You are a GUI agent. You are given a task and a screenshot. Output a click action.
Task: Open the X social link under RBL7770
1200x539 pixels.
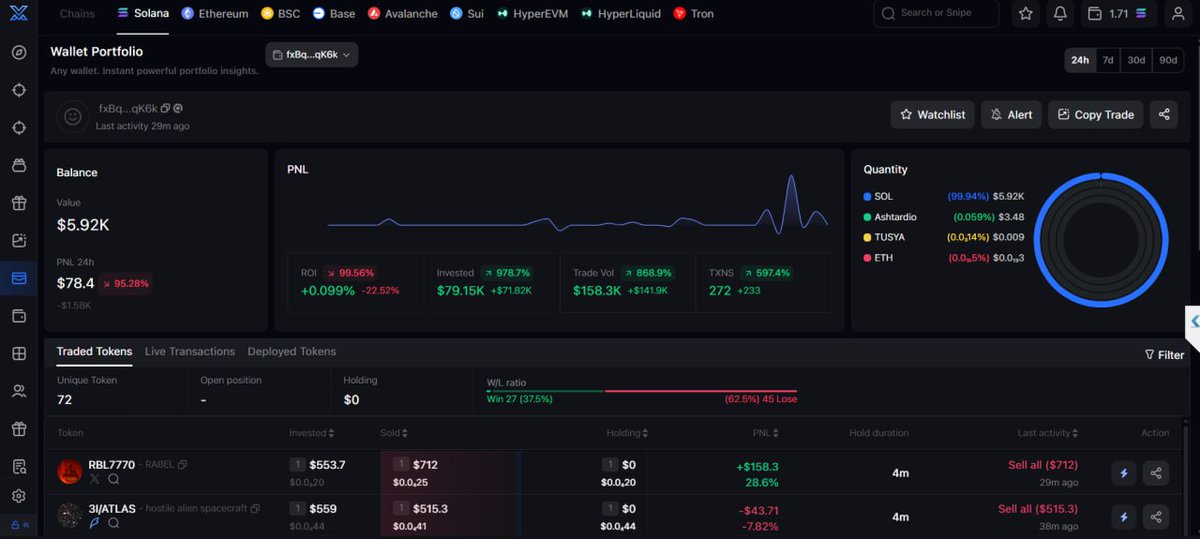coord(95,479)
